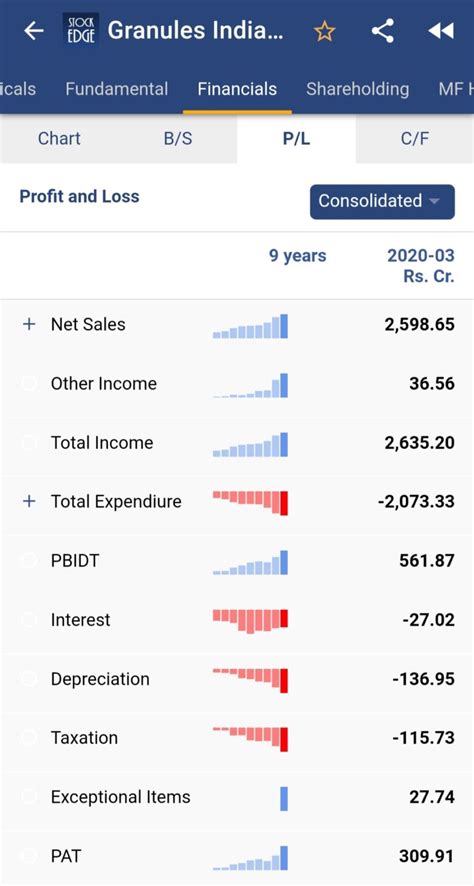Tap the rewind double-arrow icon
Screen dimensions: 474x886
[x=441, y=31]
